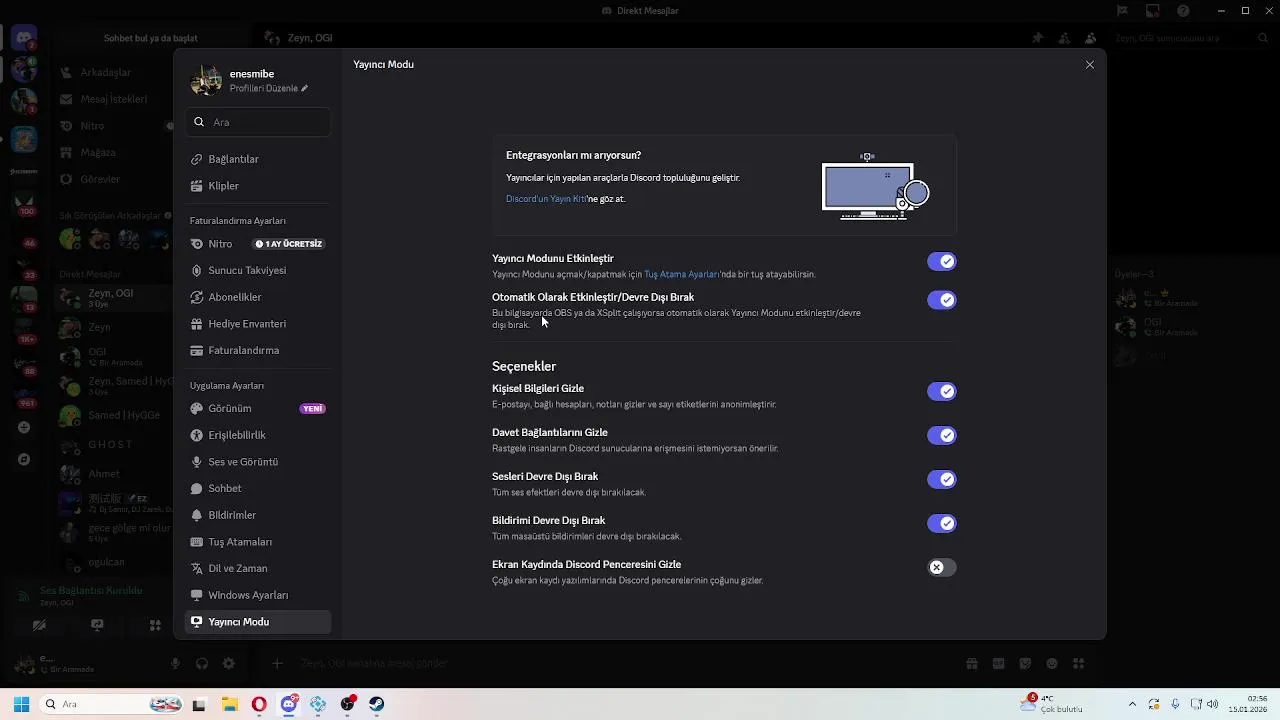The image size is (1280, 720).
Task: Click the YENİ badge beside Görünüm
Action: (x=313, y=409)
